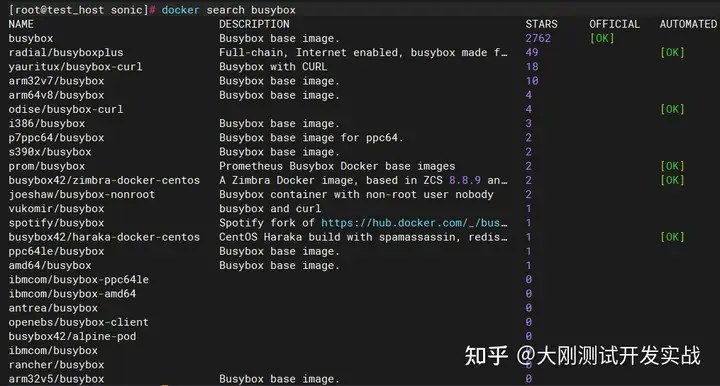This screenshot has width=720, height=386.
Task: Select the DESCRIPTION column header
Action: (x=254, y=24)
